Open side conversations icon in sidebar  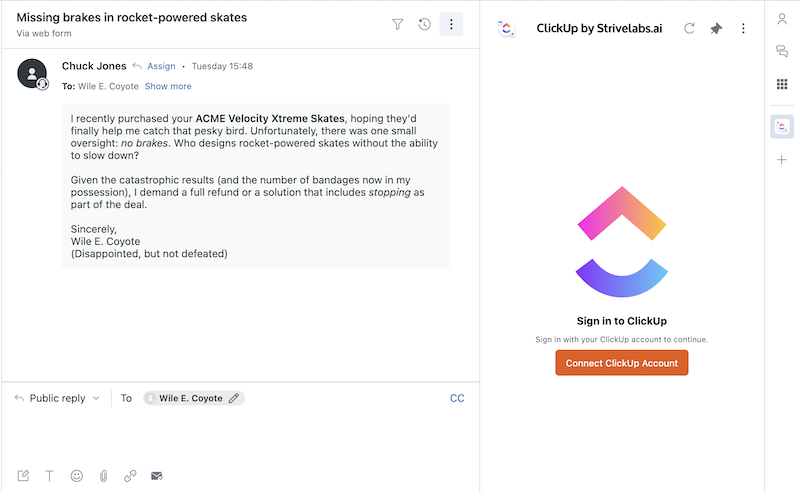click(x=782, y=51)
